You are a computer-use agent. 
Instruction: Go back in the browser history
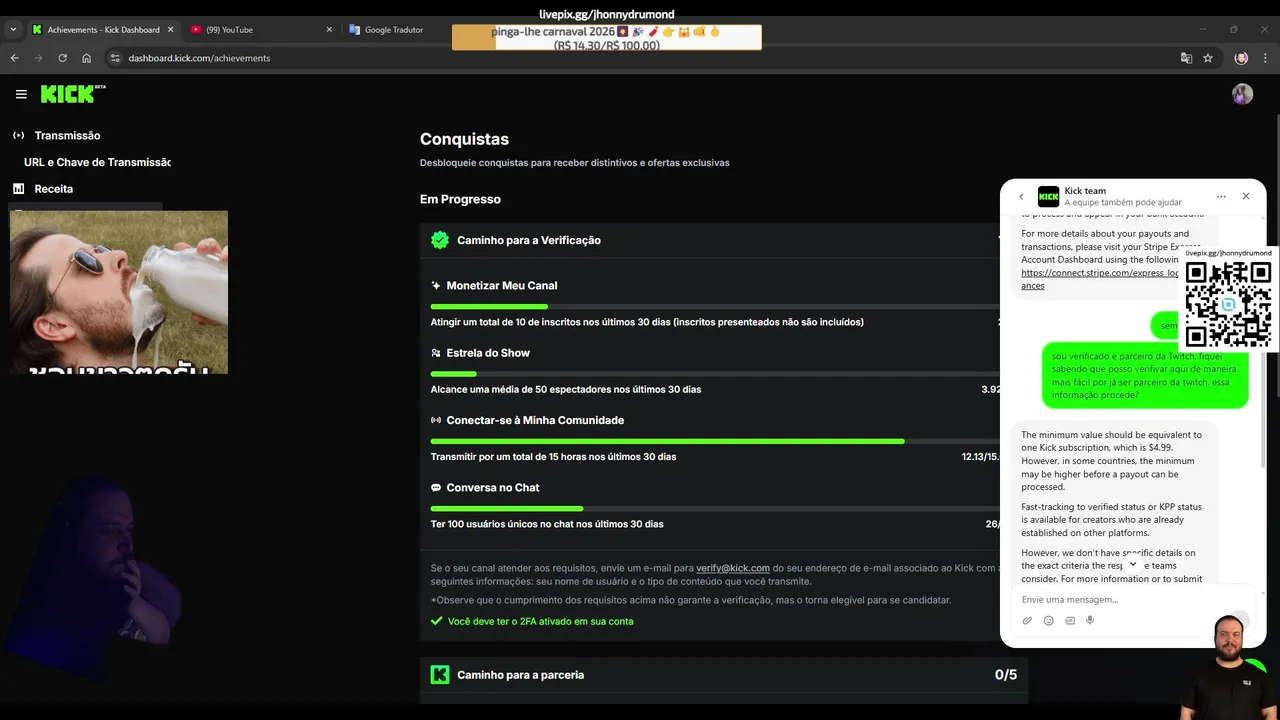(x=15, y=58)
